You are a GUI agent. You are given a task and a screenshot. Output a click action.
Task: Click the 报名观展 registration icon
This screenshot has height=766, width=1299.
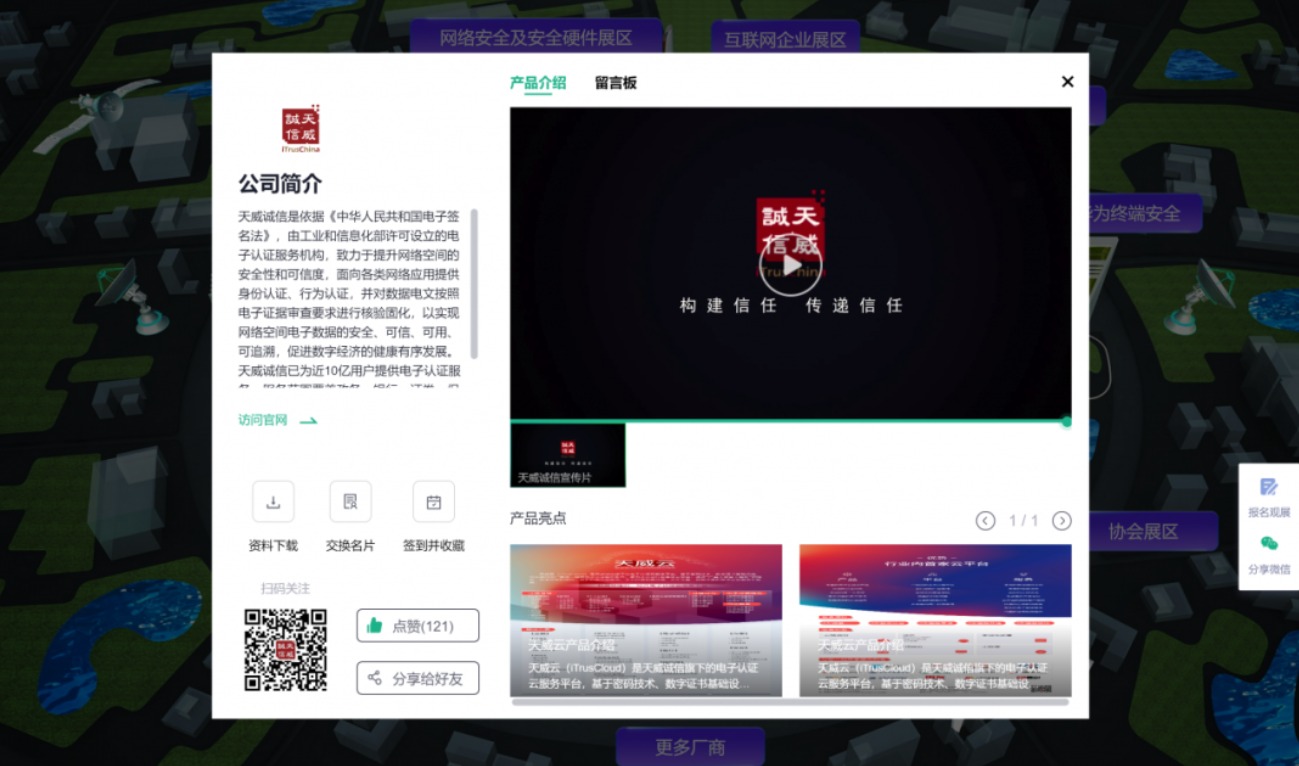tap(1269, 487)
